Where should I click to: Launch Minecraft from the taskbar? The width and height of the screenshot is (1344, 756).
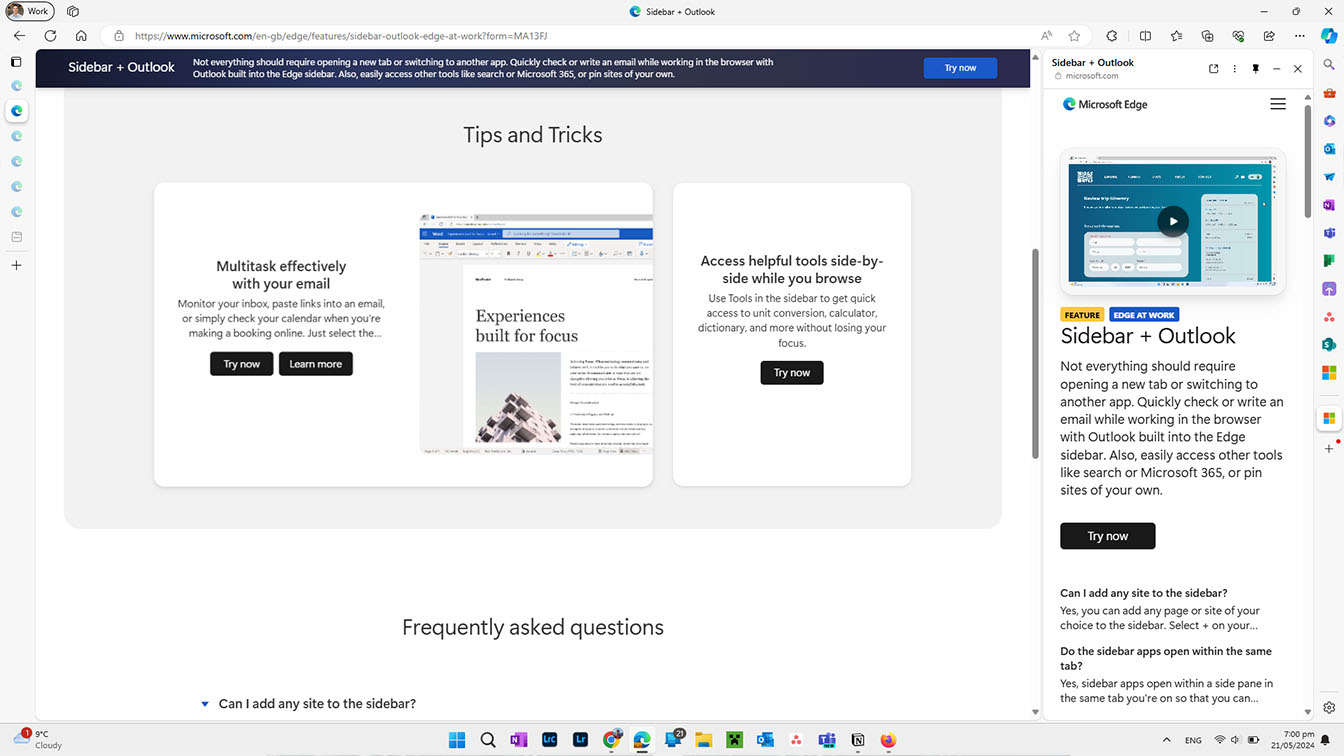tap(734, 740)
